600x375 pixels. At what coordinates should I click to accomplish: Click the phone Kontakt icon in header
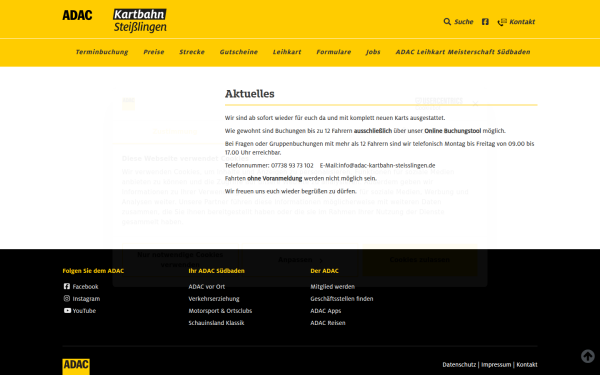click(502, 22)
